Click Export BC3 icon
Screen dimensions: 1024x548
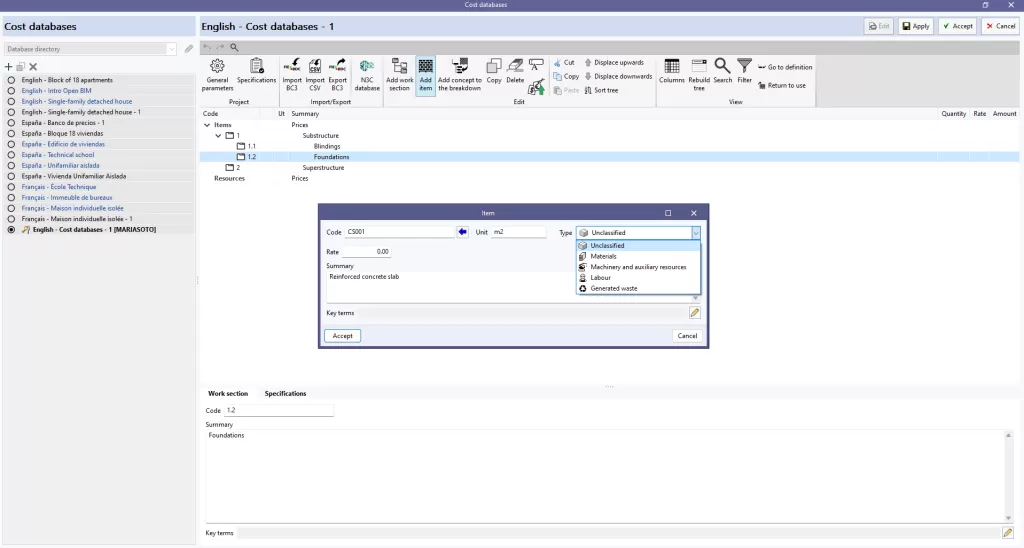337,74
